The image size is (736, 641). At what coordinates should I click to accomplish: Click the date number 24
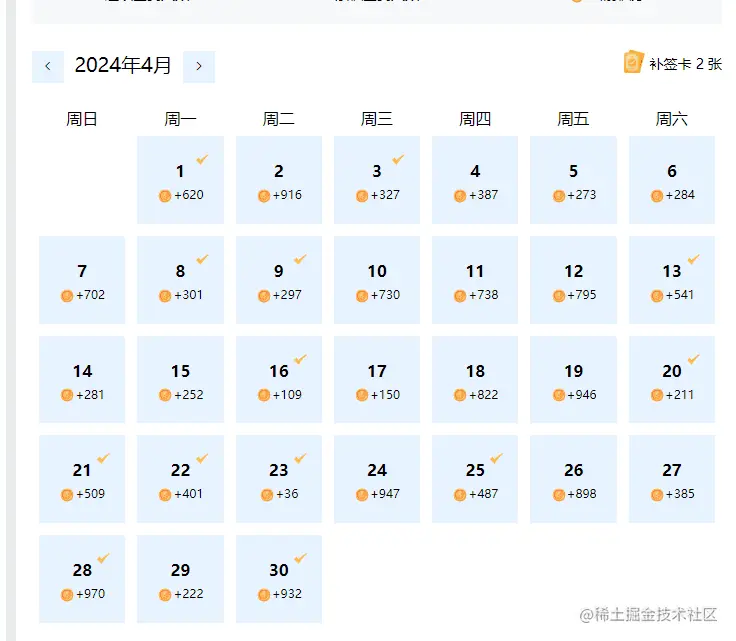click(x=377, y=470)
